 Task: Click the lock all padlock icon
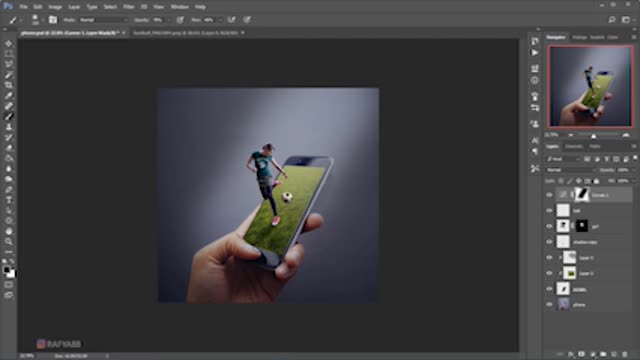click(x=596, y=181)
